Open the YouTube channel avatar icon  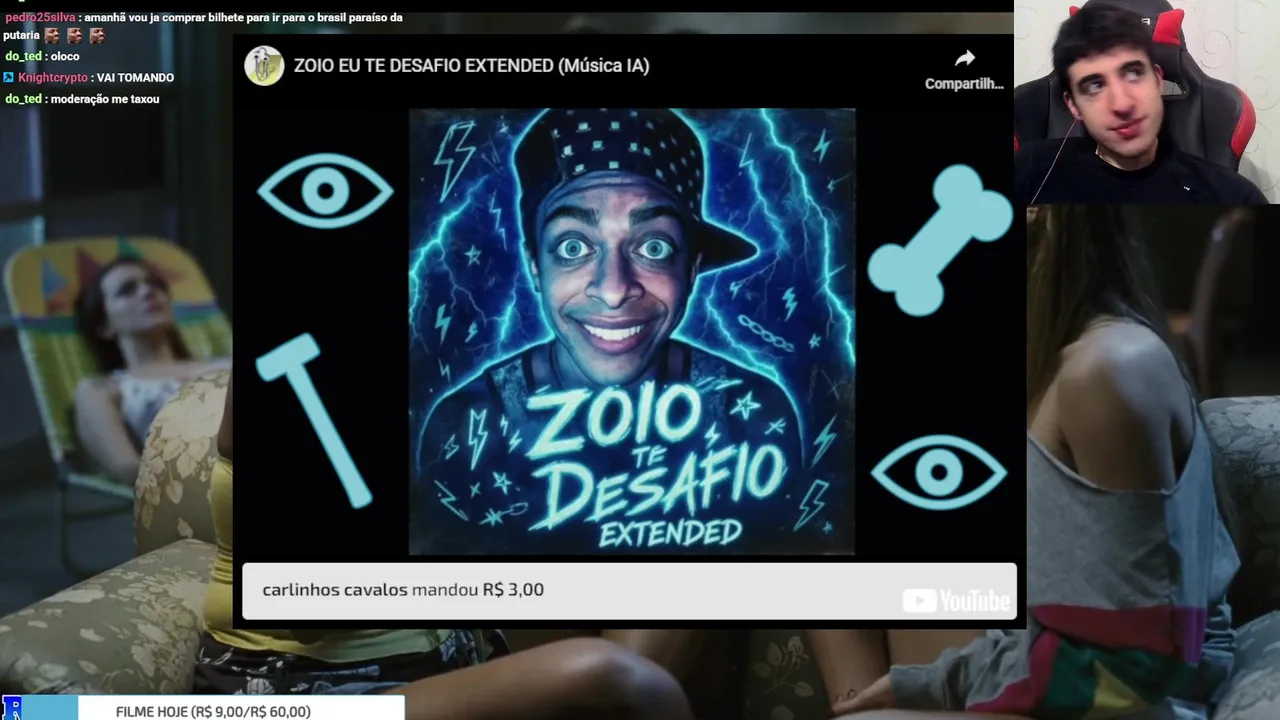264,66
